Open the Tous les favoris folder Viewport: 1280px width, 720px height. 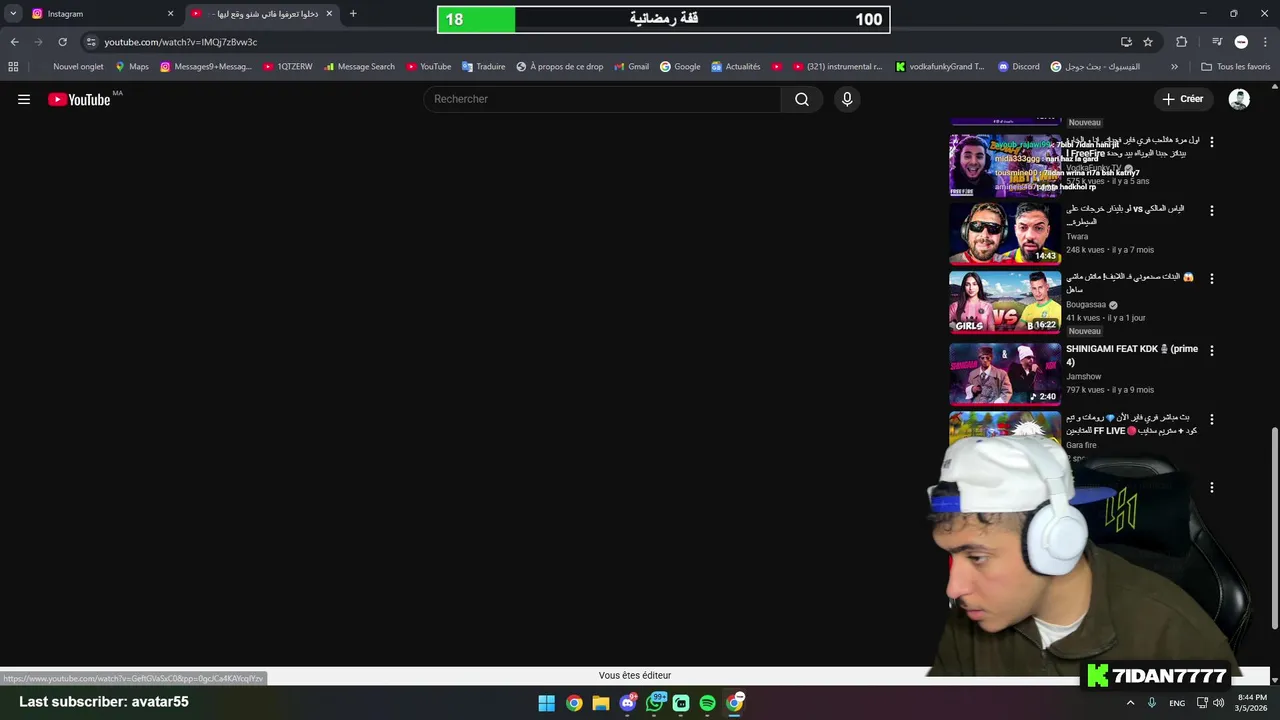coord(1235,67)
